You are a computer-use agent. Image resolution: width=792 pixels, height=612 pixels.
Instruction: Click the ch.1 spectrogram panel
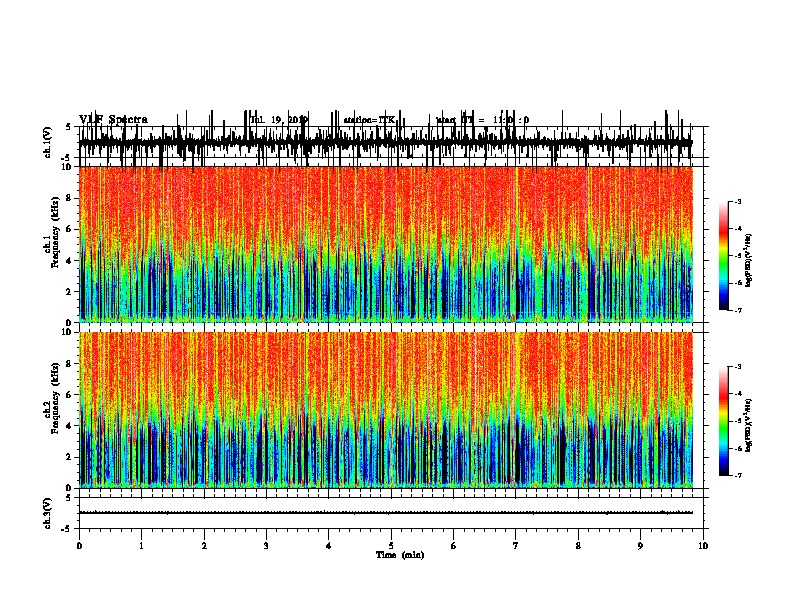(386, 244)
